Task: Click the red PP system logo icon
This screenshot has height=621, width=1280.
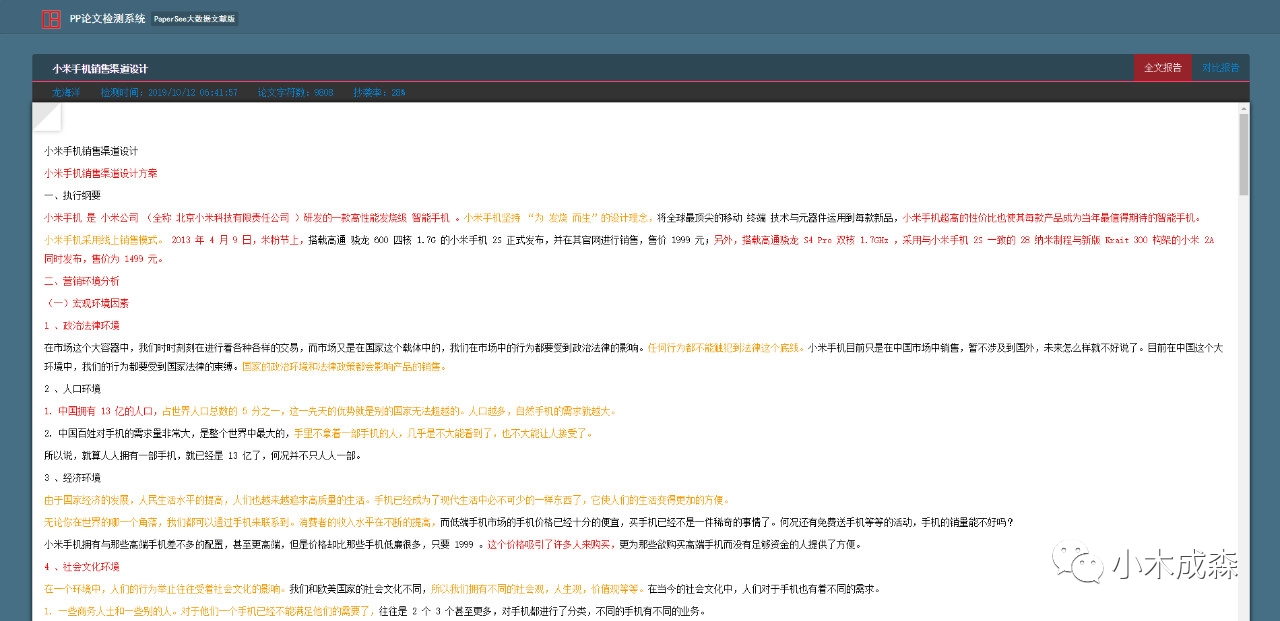Action: 50,19
